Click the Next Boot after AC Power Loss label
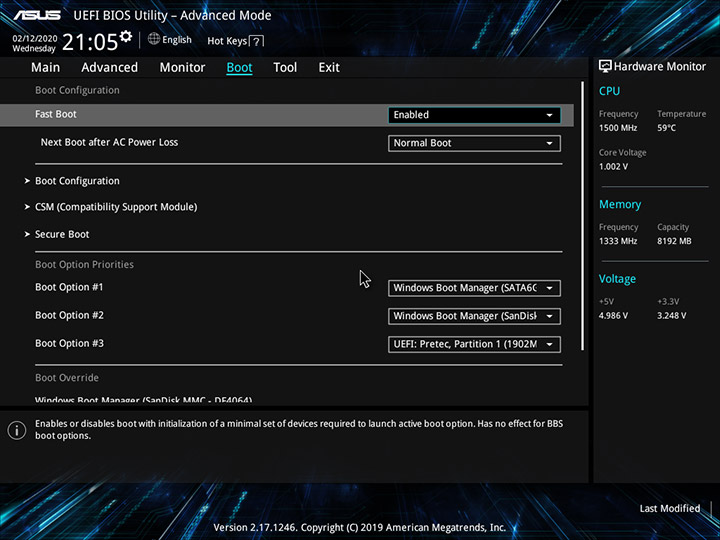The width and height of the screenshot is (720, 540). [x=109, y=142]
